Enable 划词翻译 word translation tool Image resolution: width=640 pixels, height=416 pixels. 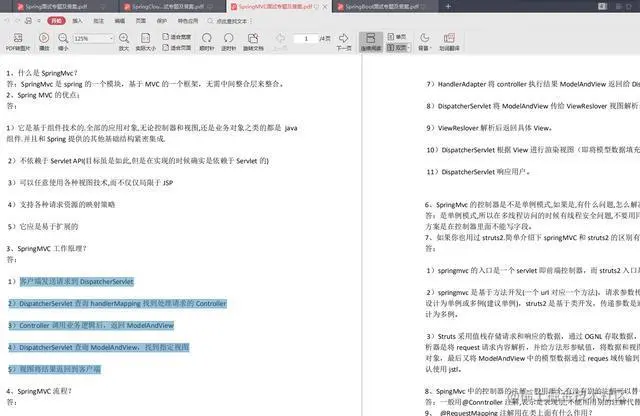[x=449, y=42]
